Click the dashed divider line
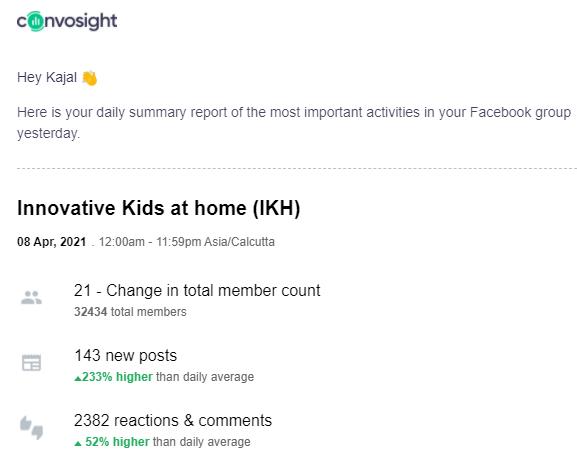The width and height of the screenshot is (577, 467). tap(297, 169)
